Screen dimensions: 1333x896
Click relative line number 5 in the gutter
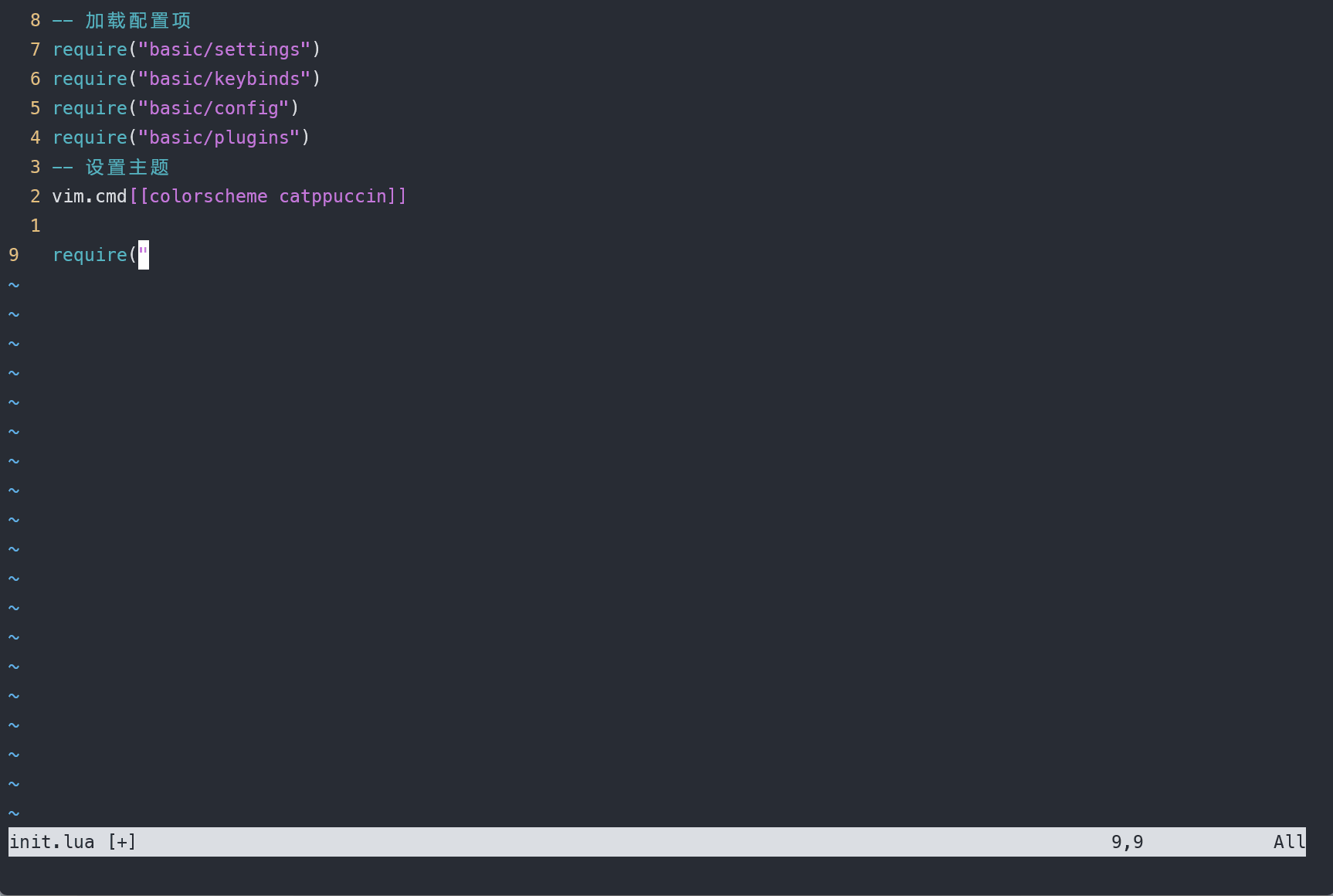(36, 108)
